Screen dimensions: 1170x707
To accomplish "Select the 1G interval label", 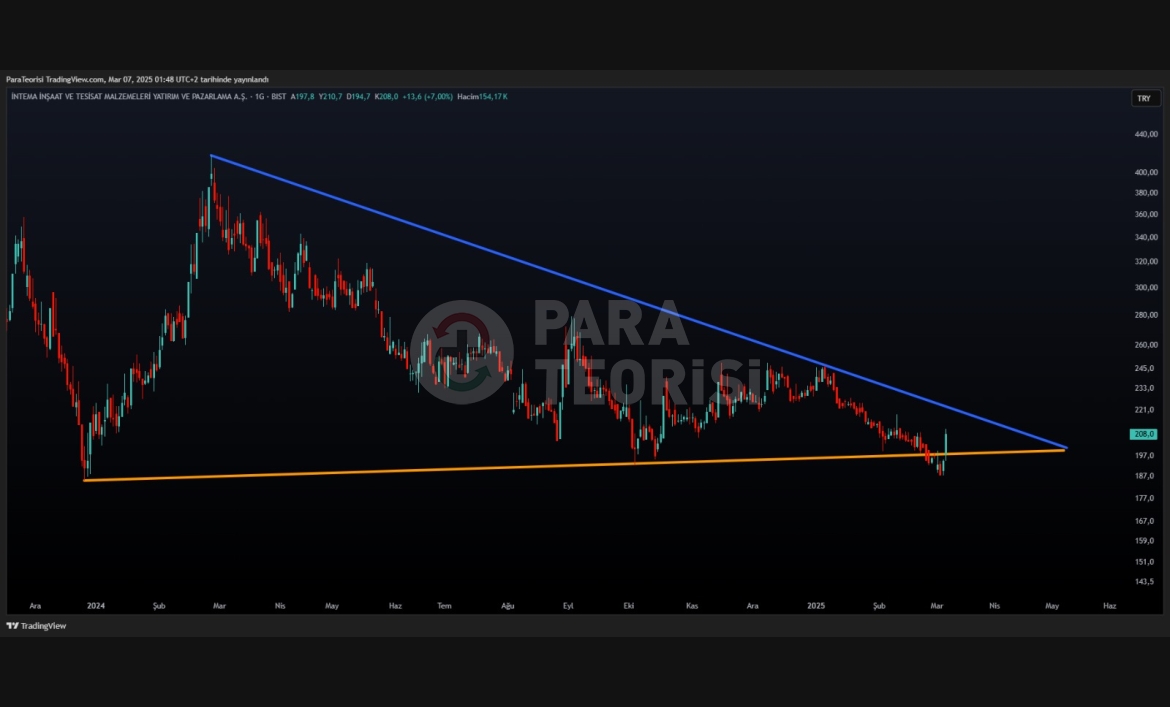I will [x=260, y=96].
